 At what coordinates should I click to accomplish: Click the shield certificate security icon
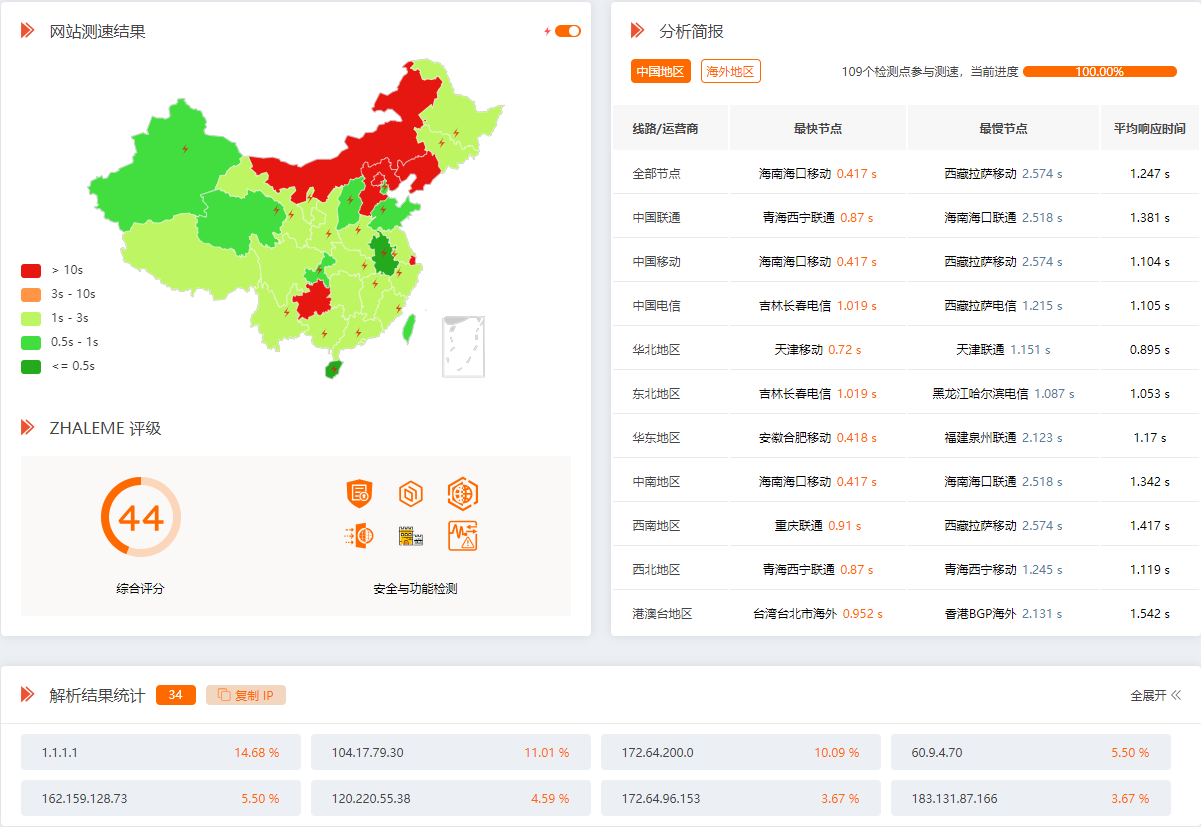coord(359,493)
